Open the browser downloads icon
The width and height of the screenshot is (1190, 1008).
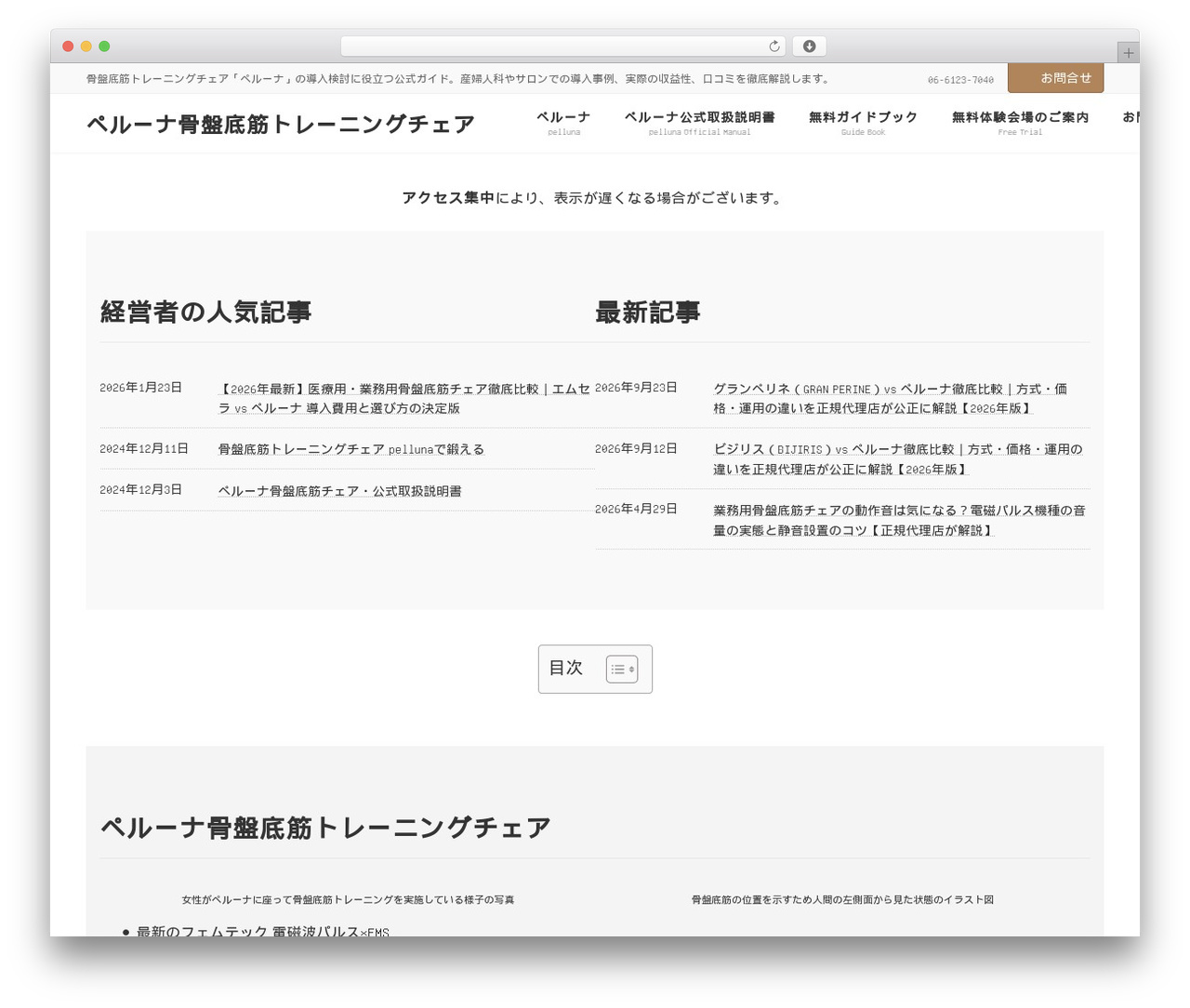(x=809, y=46)
